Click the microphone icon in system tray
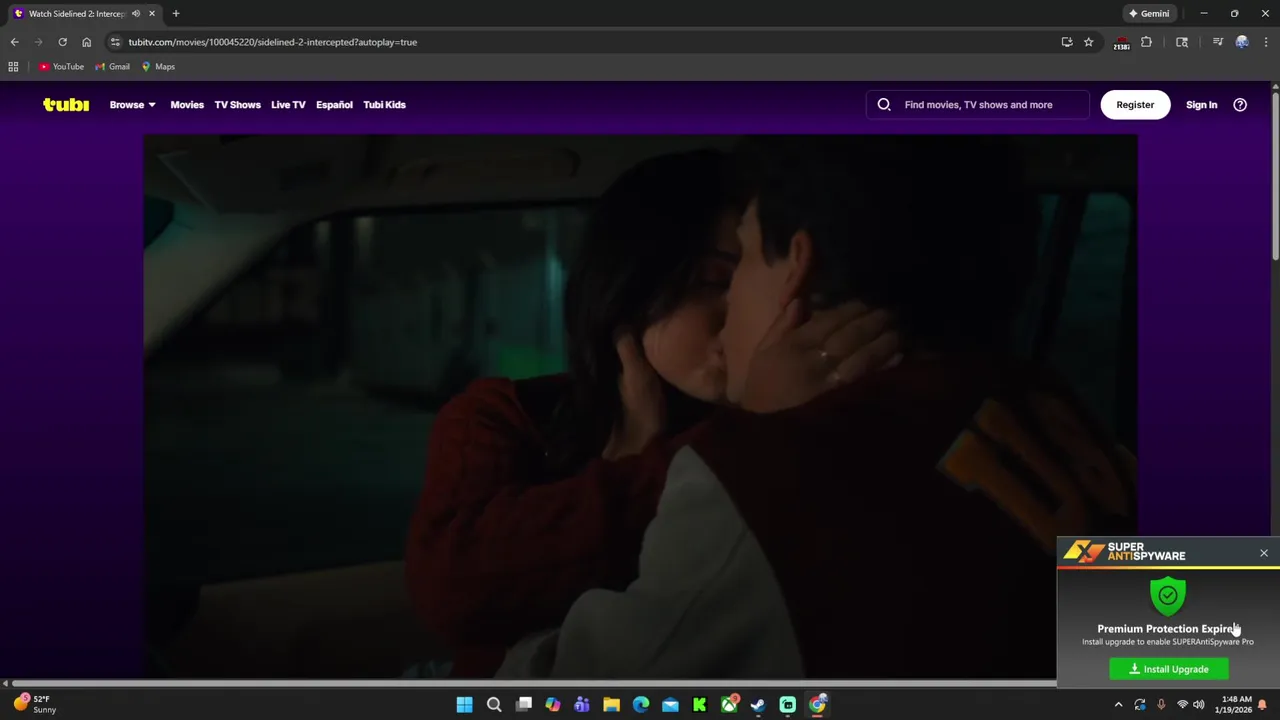This screenshot has width=1280, height=720. click(x=1161, y=705)
